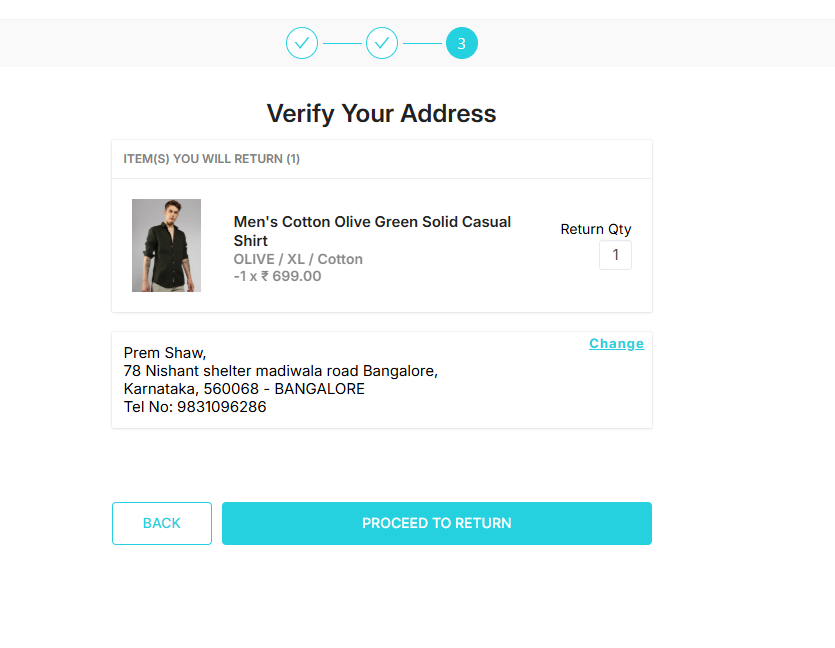
Task: Select the step 3 circle indicator
Action: click(462, 43)
